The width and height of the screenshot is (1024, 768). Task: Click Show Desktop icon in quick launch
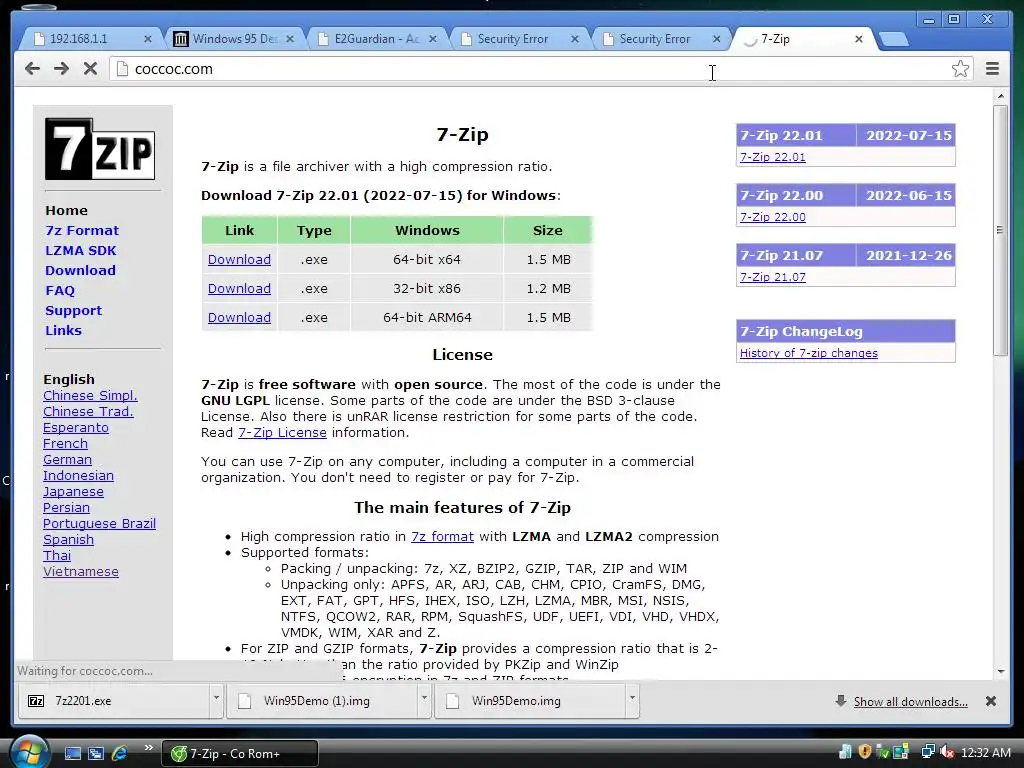pos(72,753)
